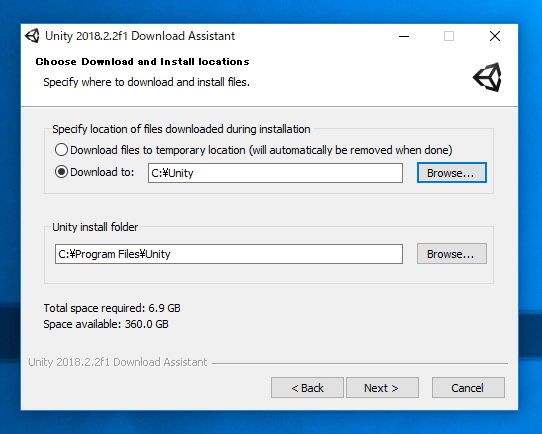542x434 pixels.
Task: Go to the previous step with Back
Action: 307,388
